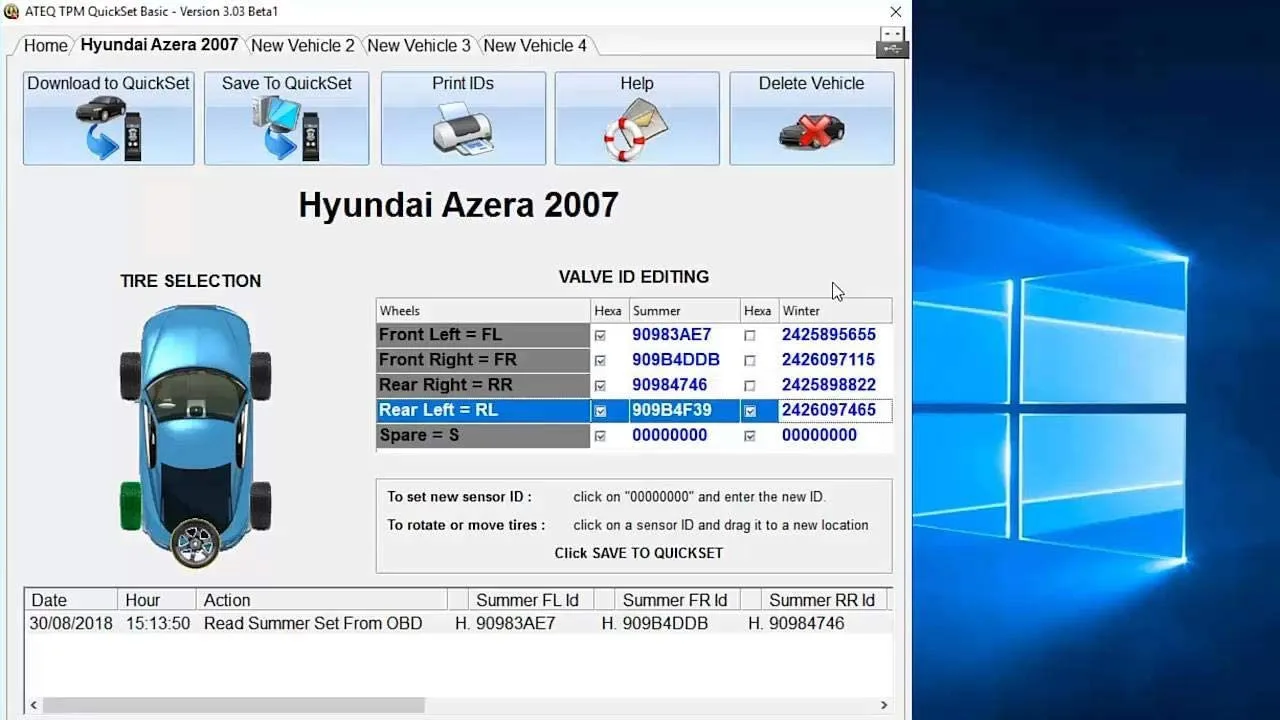The image size is (1280, 720).
Task: Toggle Winter Hexa checkbox for Spare row
Action: (750, 436)
